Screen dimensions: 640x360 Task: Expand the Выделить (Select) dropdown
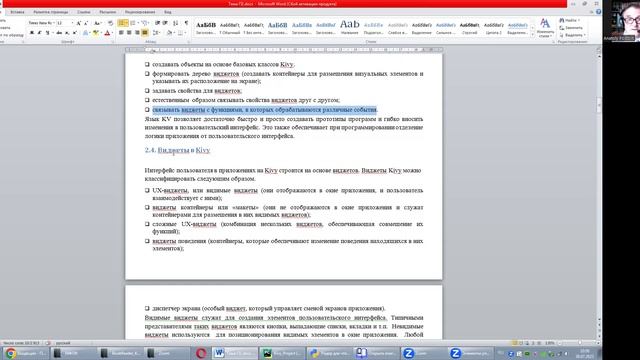pos(573,35)
